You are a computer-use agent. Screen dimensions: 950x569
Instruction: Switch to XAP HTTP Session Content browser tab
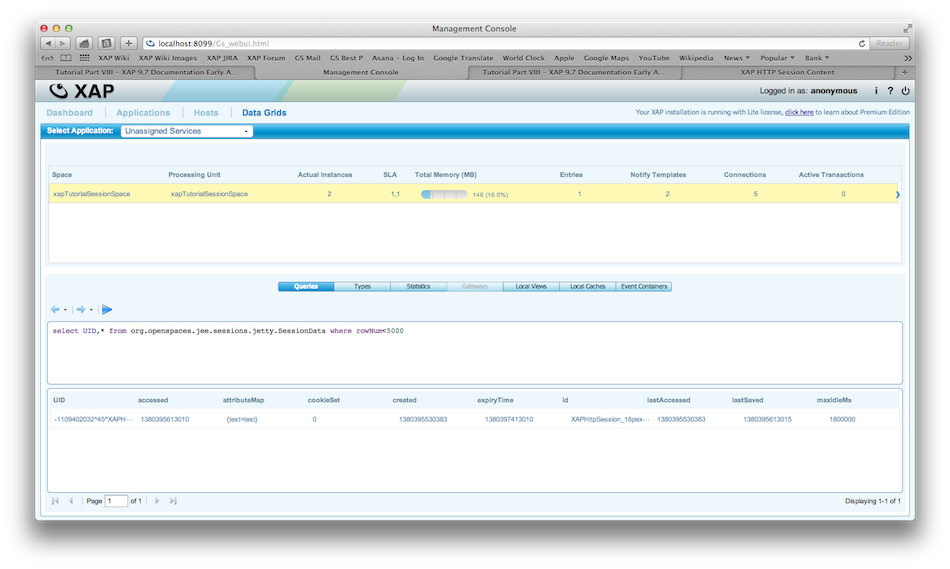pos(788,72)
